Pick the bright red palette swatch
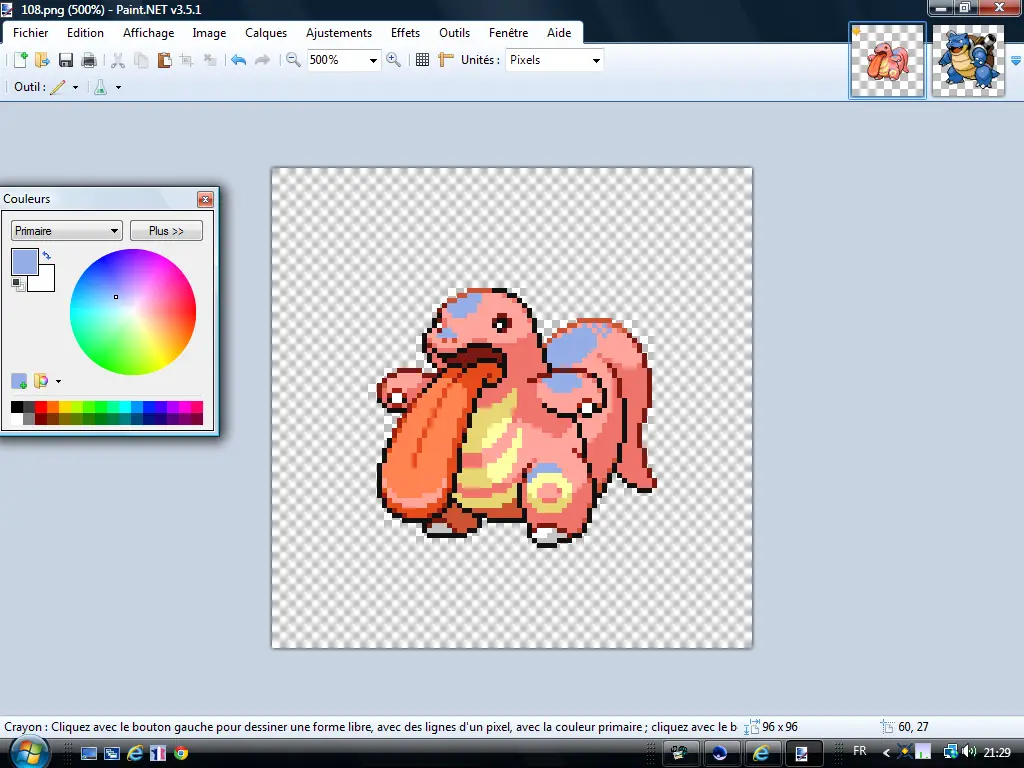The width and height of the screenshot is (1024, 768). pos(41,407)
